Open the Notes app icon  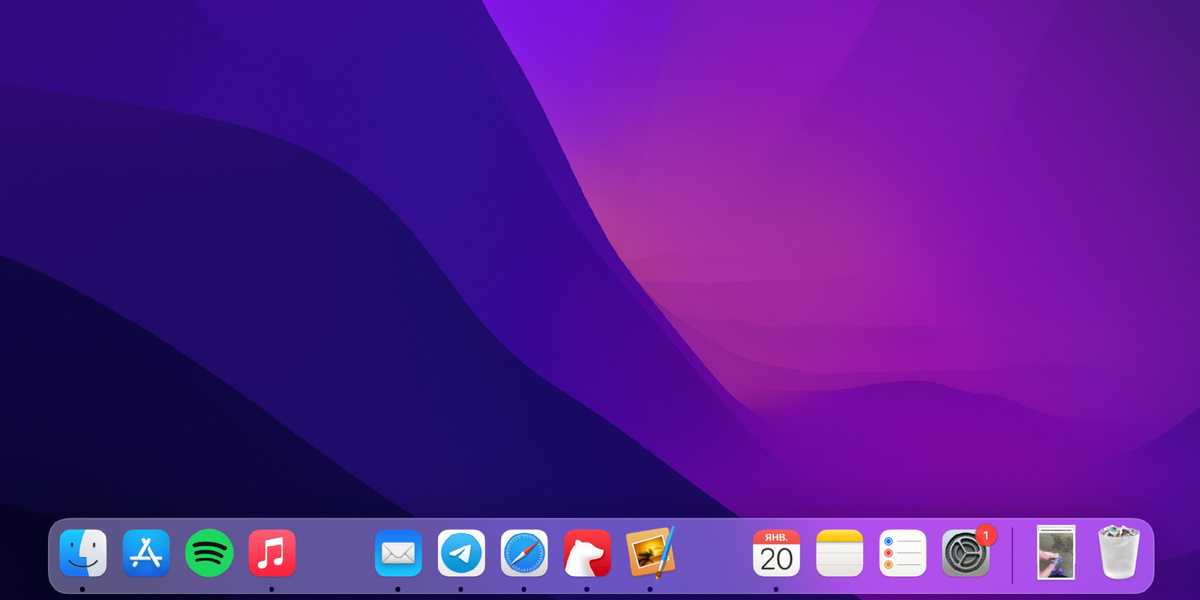pos(839,553)
